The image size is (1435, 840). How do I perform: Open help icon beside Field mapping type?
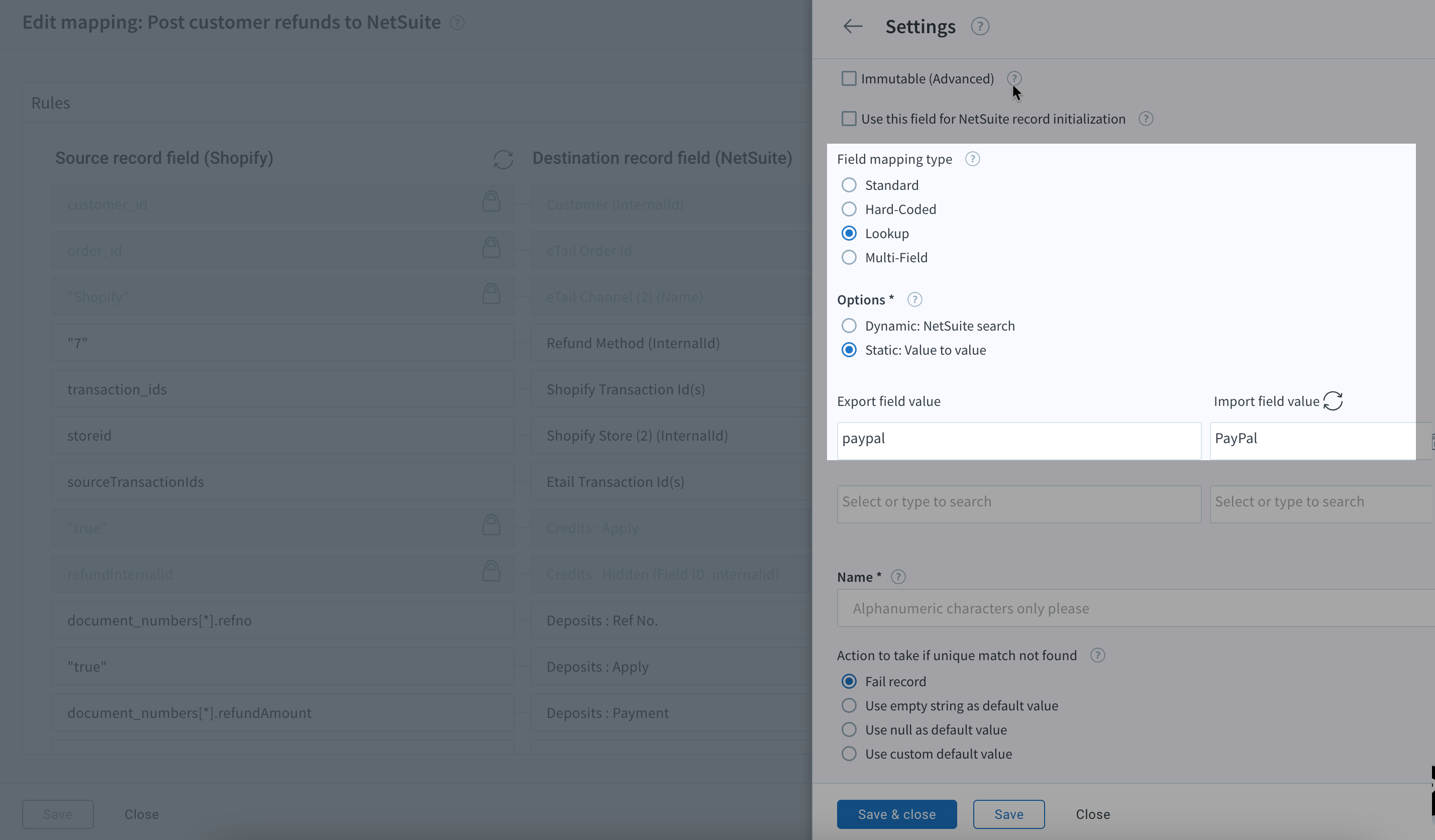(972, 159)
